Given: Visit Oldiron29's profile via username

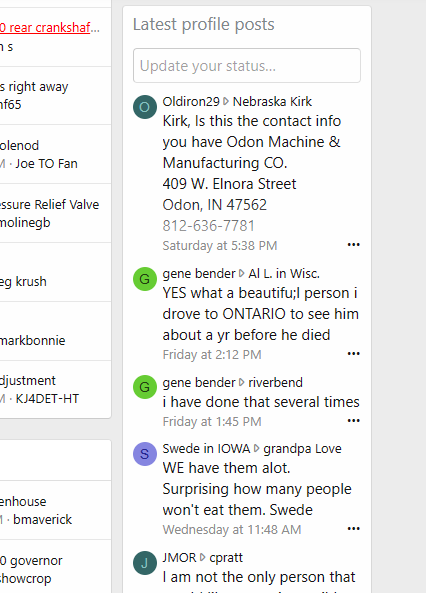Looking at the screenshot, I should click(191, 101).
